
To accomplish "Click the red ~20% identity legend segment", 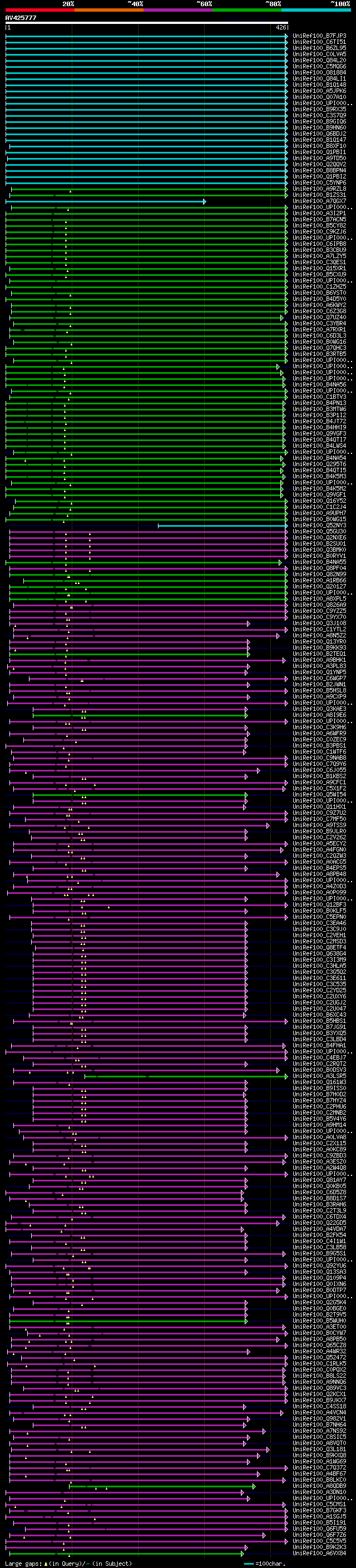I will point(39,10).
